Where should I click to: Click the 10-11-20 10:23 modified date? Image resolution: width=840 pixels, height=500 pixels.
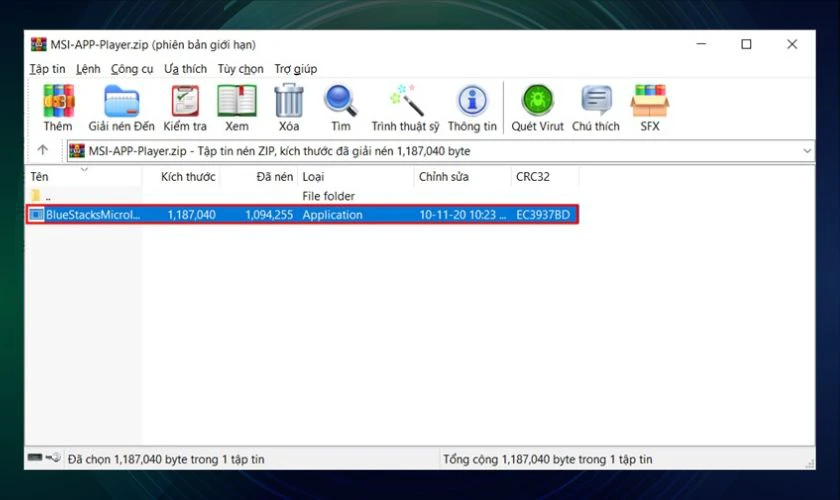coord(462,215)
